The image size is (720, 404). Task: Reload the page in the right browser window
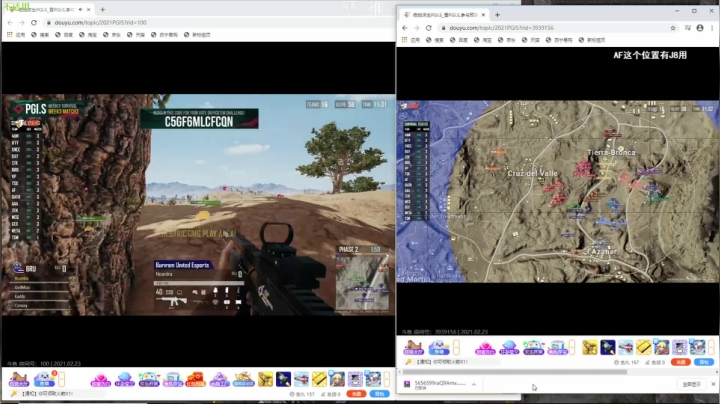(x=428, y=28)
